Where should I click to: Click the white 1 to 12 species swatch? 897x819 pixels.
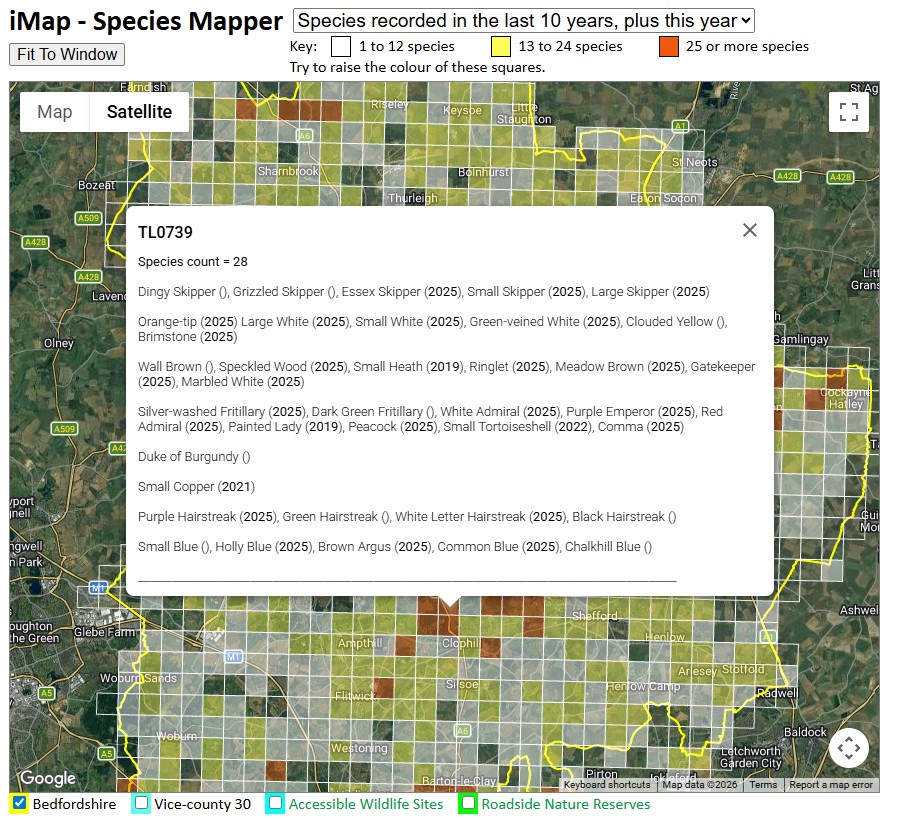click(x=340, y=45)
